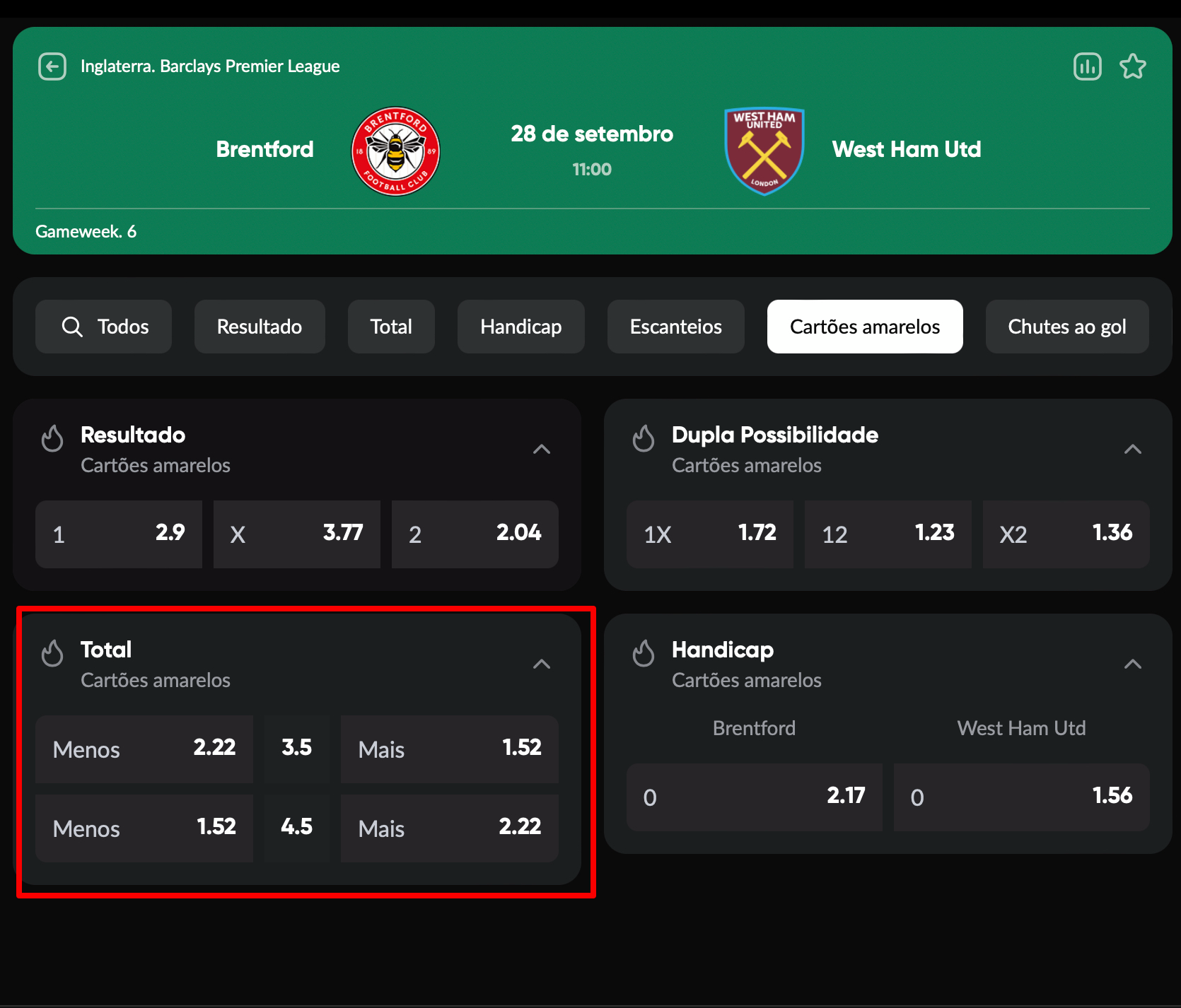This screenshot has width=1181, height=1008.
Task: Select Menos 3.5 at odds 2.22
Action: pos(144,749)
